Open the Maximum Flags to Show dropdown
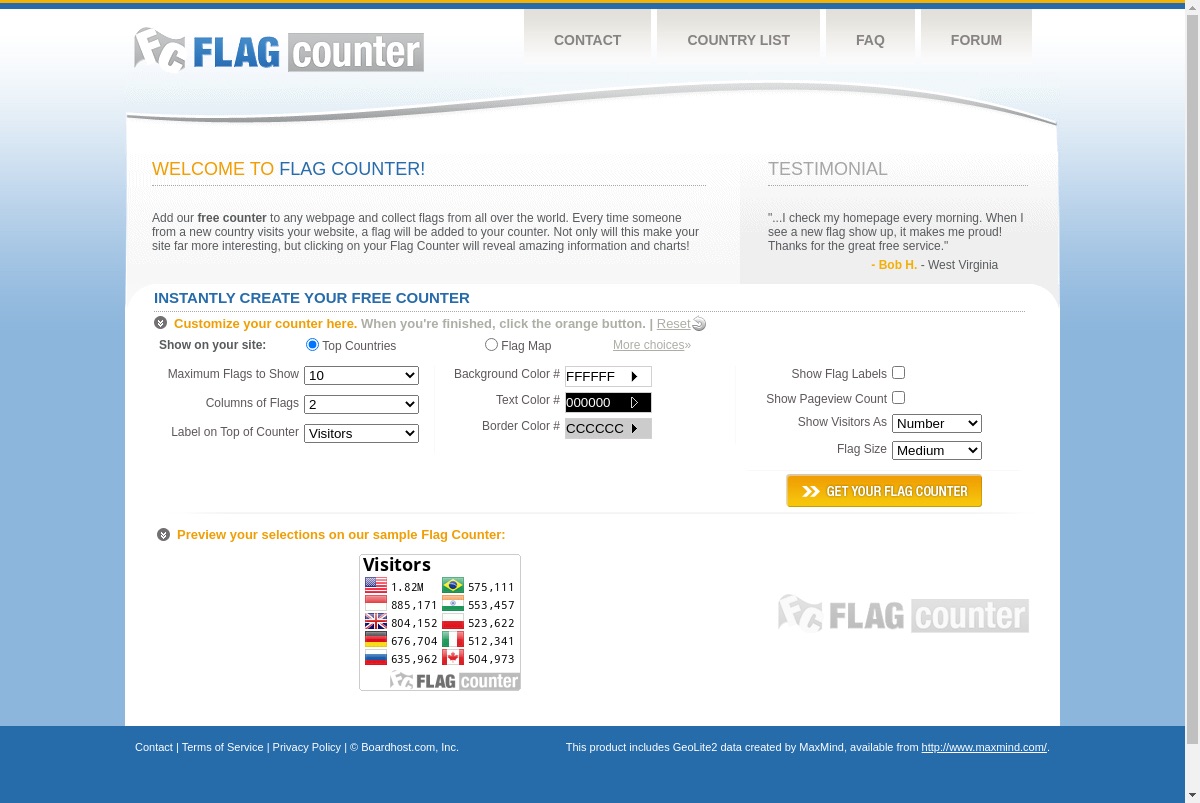Viewport: 1200px width, 803px height. pyautogui.click(x=361, y=376)
